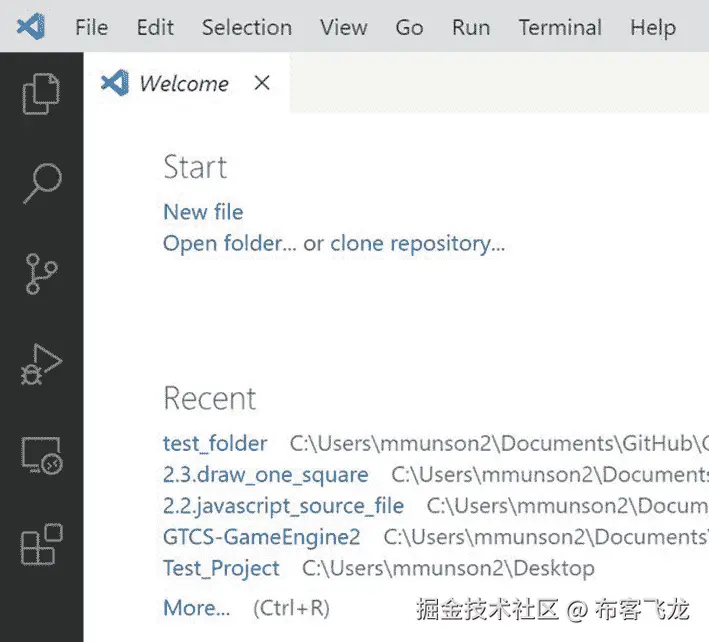Viewport: 709px width, 642px height.
Task: Click the clone repository... link
Action: (417, 244)
